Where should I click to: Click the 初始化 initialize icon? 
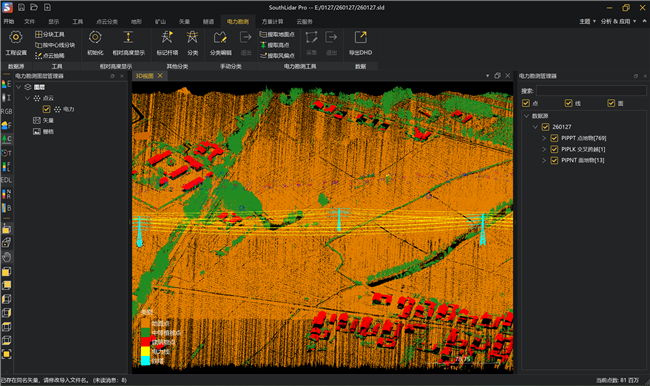[95, 43]
